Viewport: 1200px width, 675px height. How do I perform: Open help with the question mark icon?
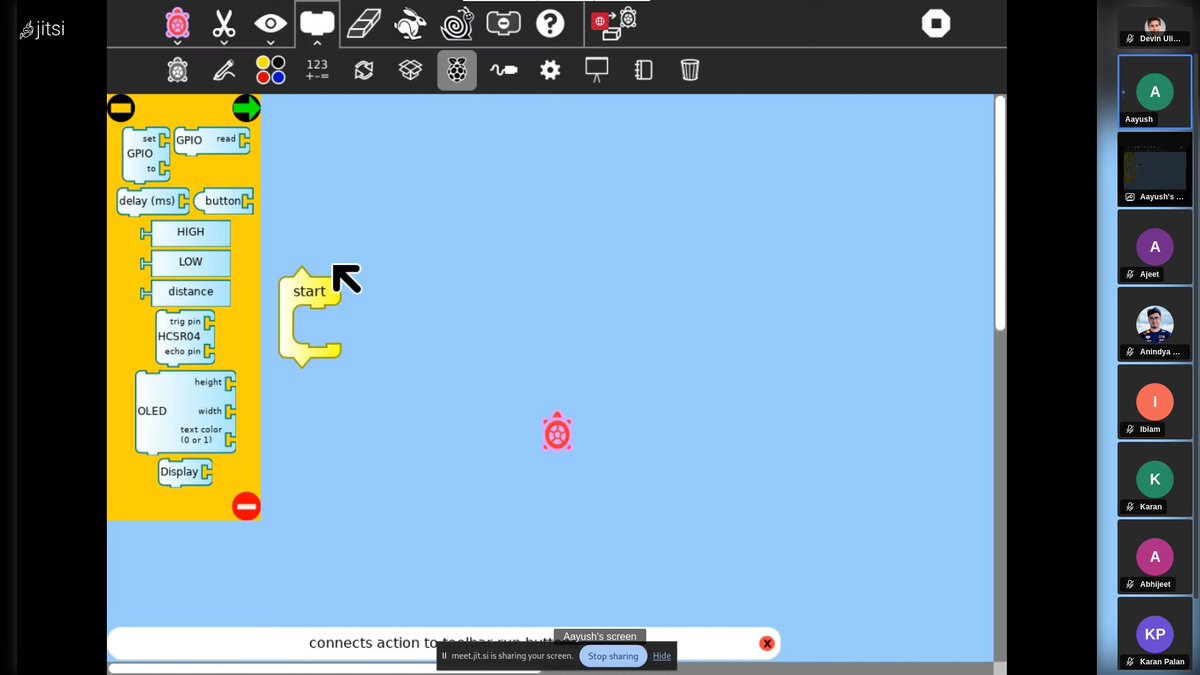coord(550,23)
